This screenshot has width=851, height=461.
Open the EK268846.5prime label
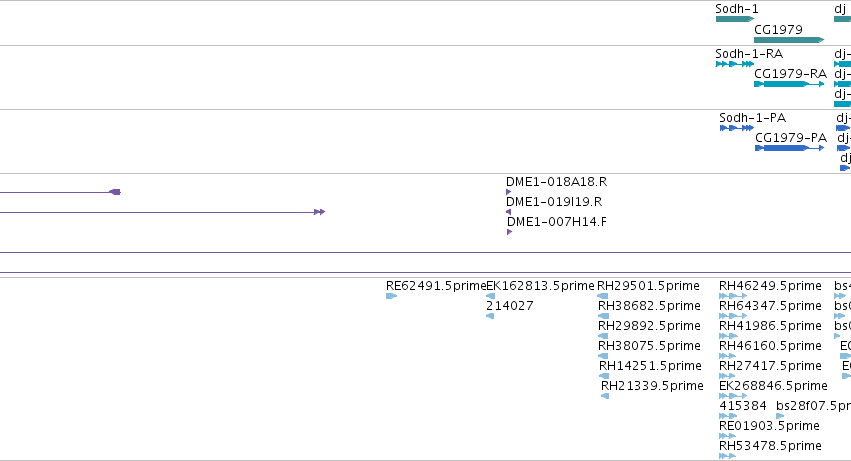pyautogui.click(x=773, y=386)
